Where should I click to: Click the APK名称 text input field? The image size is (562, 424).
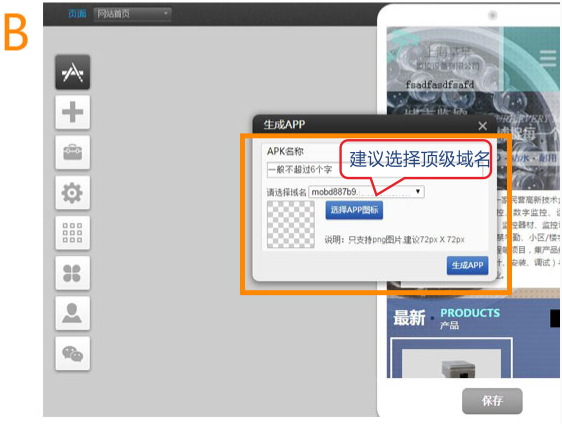click(375, 170)
